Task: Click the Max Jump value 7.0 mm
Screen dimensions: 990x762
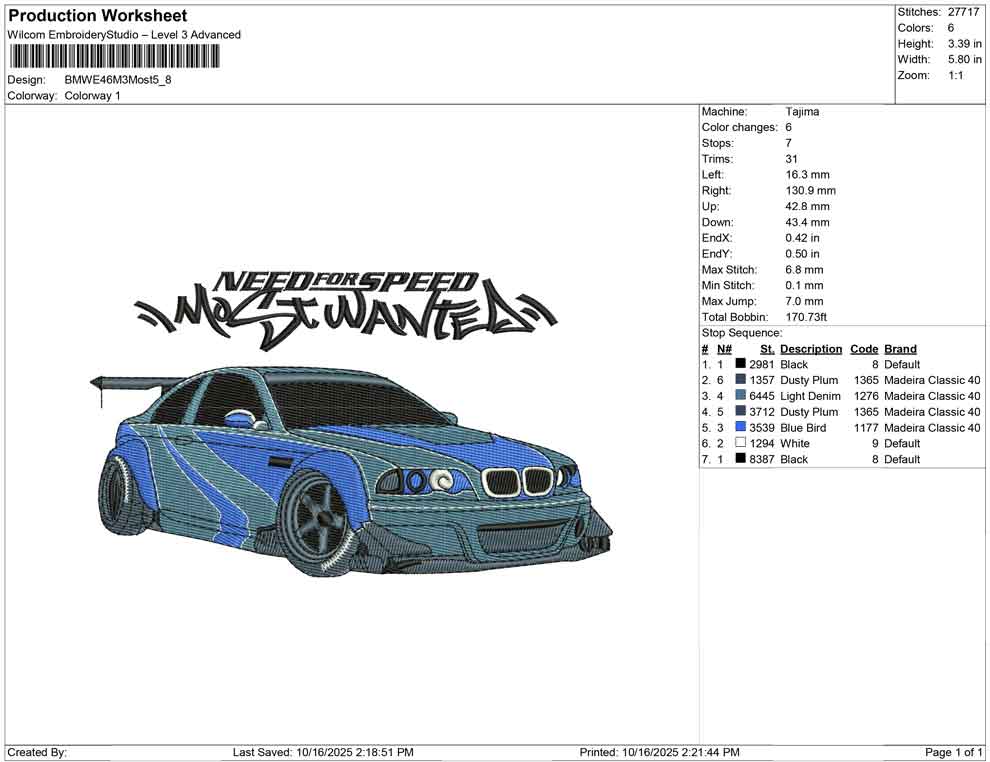Action: click(x=804, y=301)
